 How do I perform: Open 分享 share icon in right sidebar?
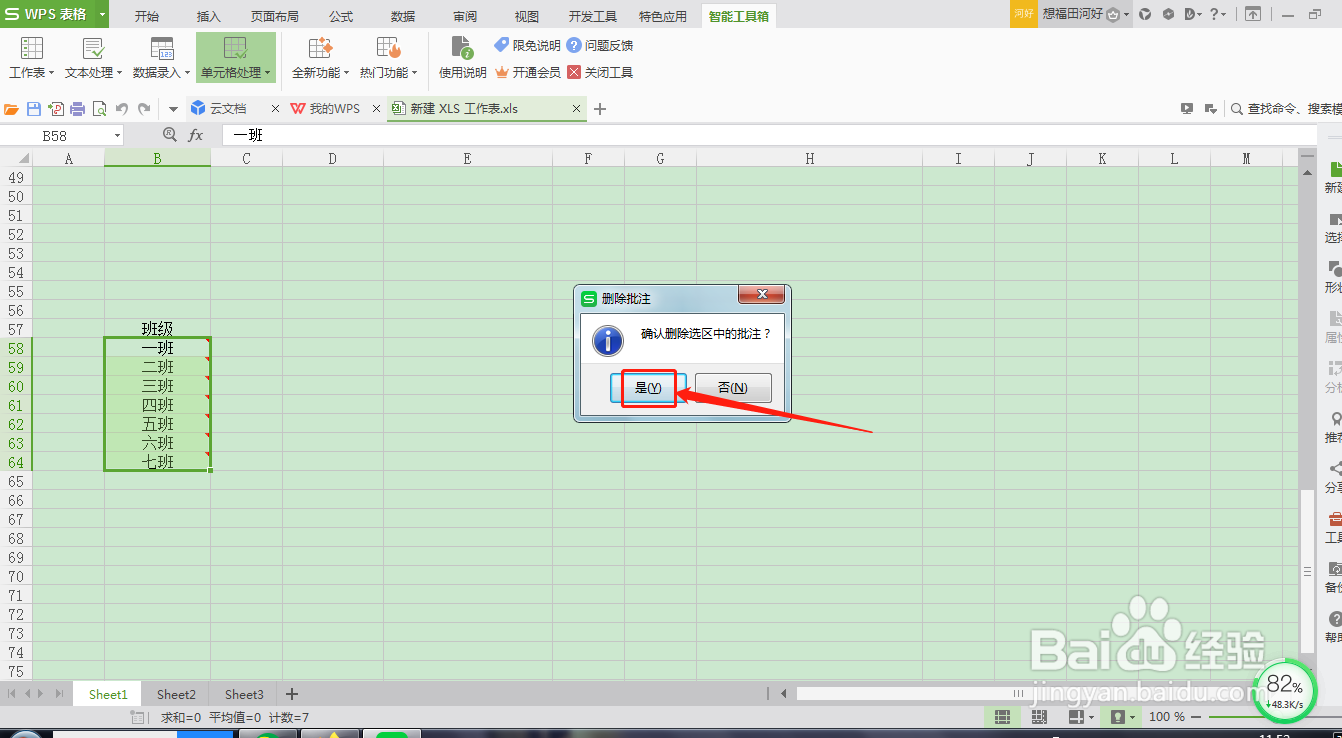click(x=1334, y=468)
